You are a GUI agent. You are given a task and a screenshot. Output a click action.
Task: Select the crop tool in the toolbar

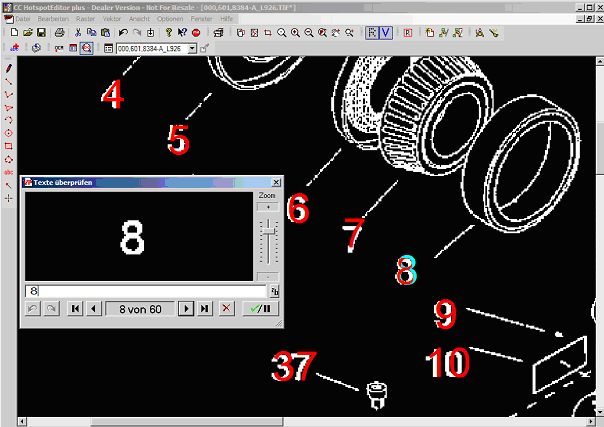pyautogui.click(x=268, y=33)
